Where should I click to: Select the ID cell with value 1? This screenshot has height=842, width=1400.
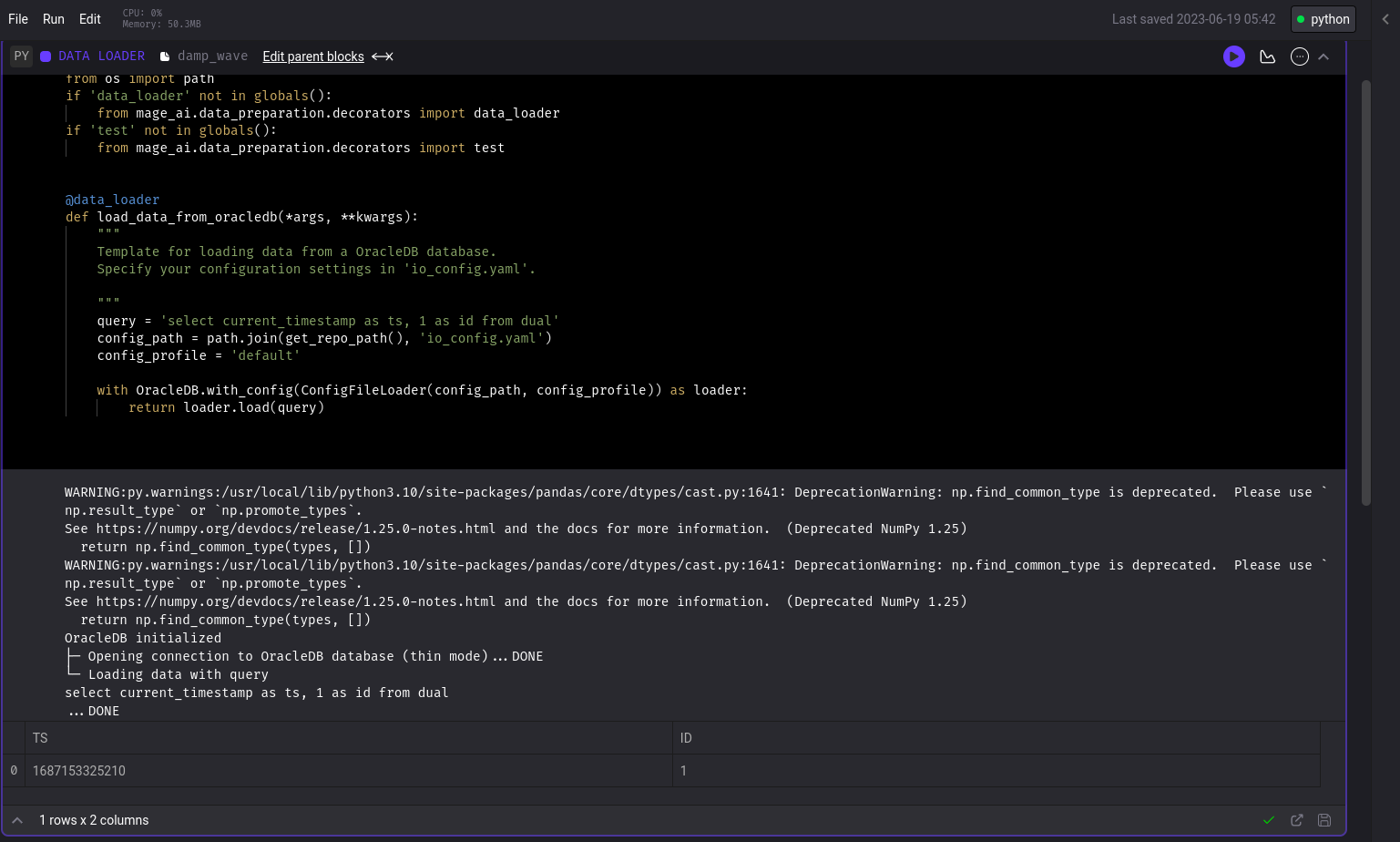pos(996,771)
